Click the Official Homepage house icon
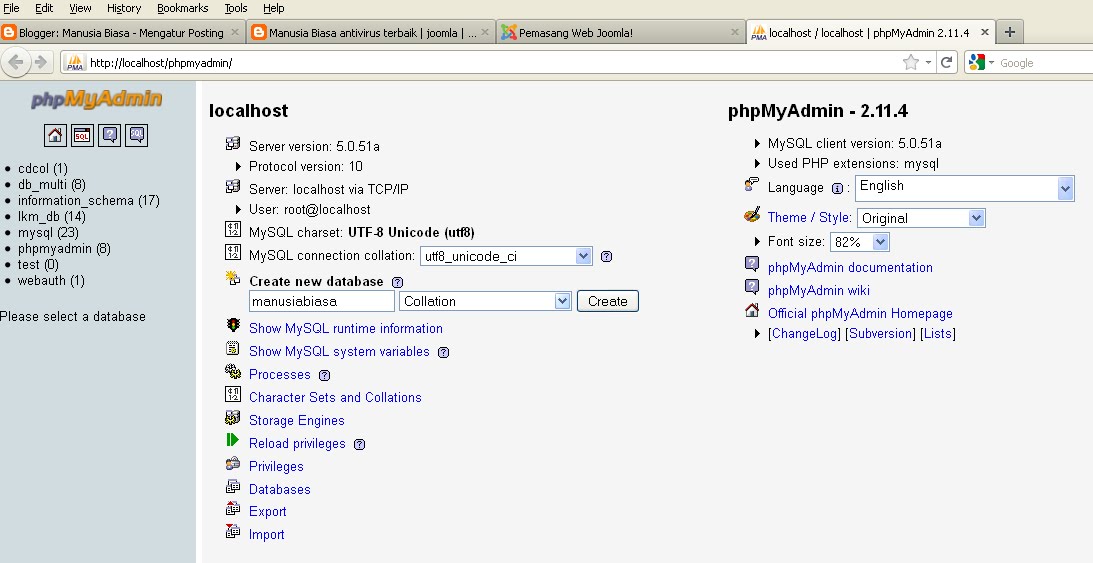This screenshot has height=563, width=1093. (752, 310)
